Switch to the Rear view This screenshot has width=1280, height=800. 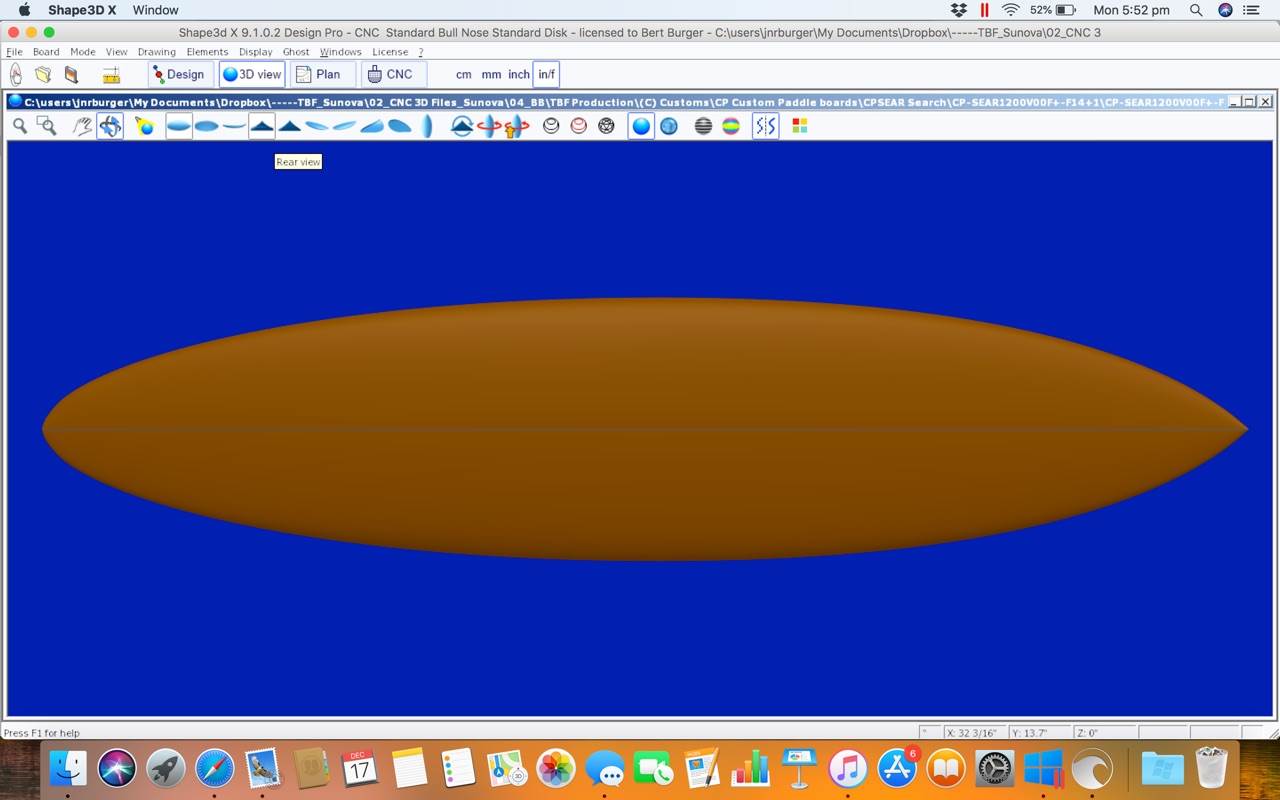click(x=261, y=125)
